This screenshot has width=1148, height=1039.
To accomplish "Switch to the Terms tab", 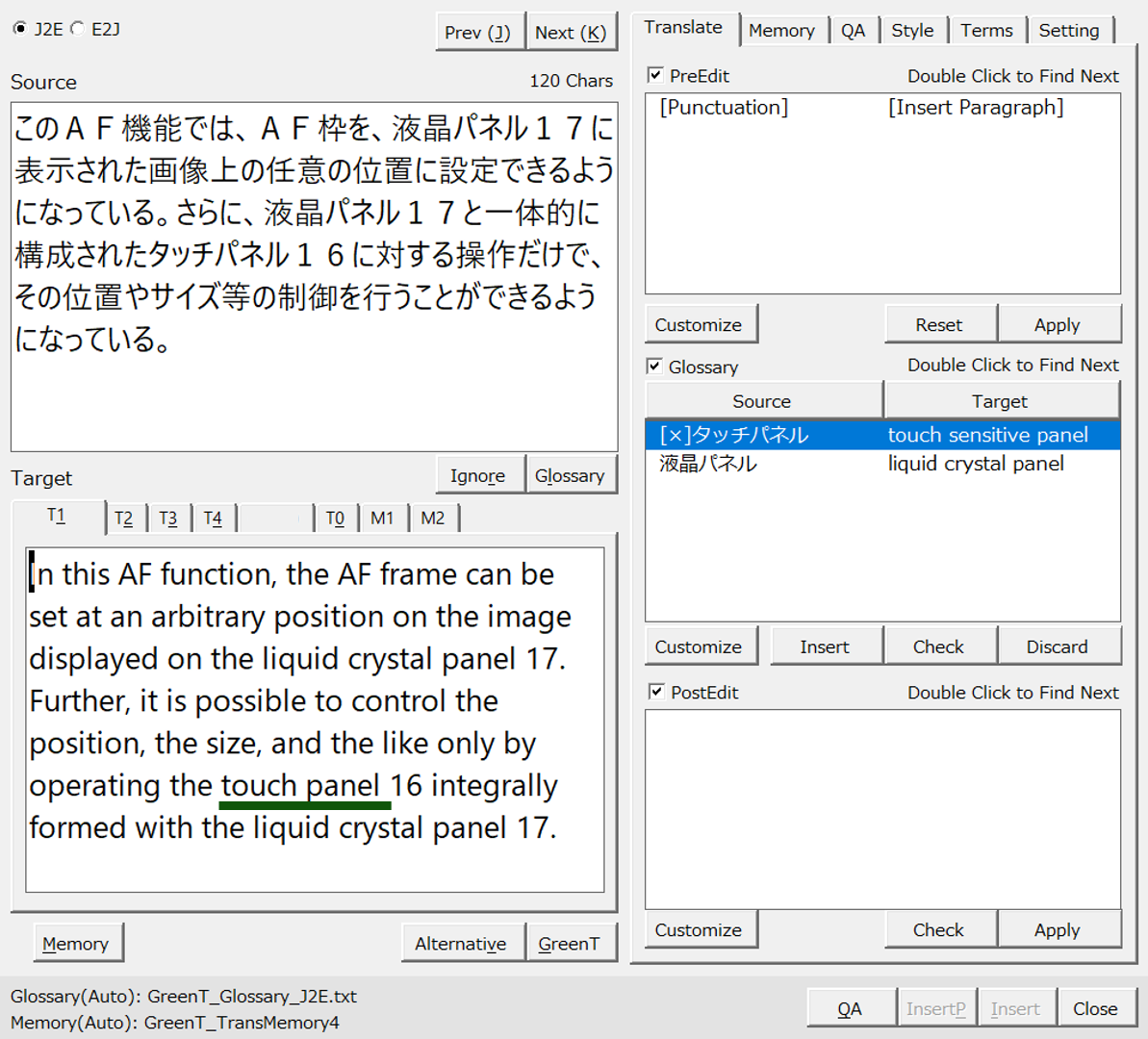I will (986, 31).
